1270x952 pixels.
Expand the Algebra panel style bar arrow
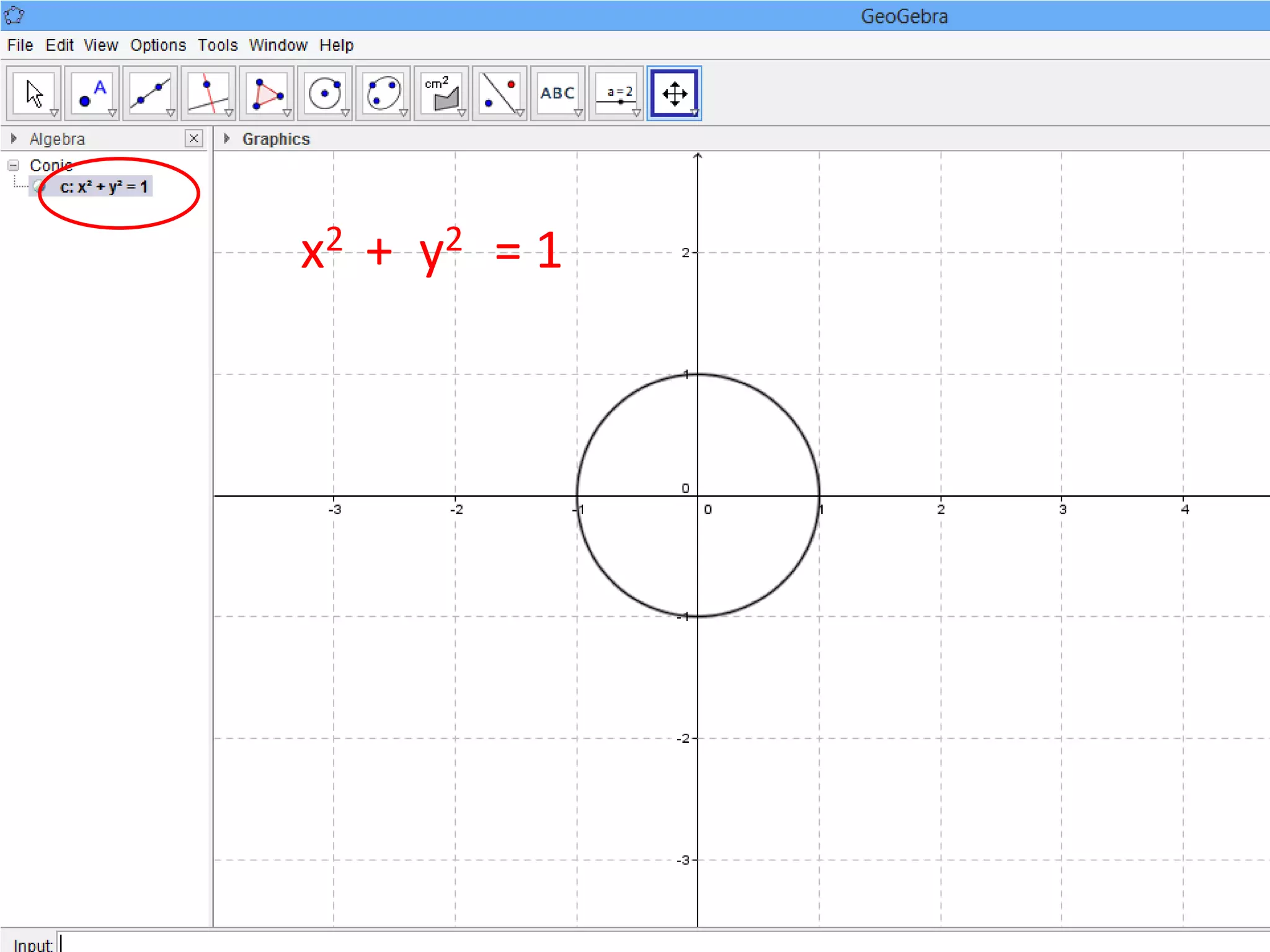(14, 139)
